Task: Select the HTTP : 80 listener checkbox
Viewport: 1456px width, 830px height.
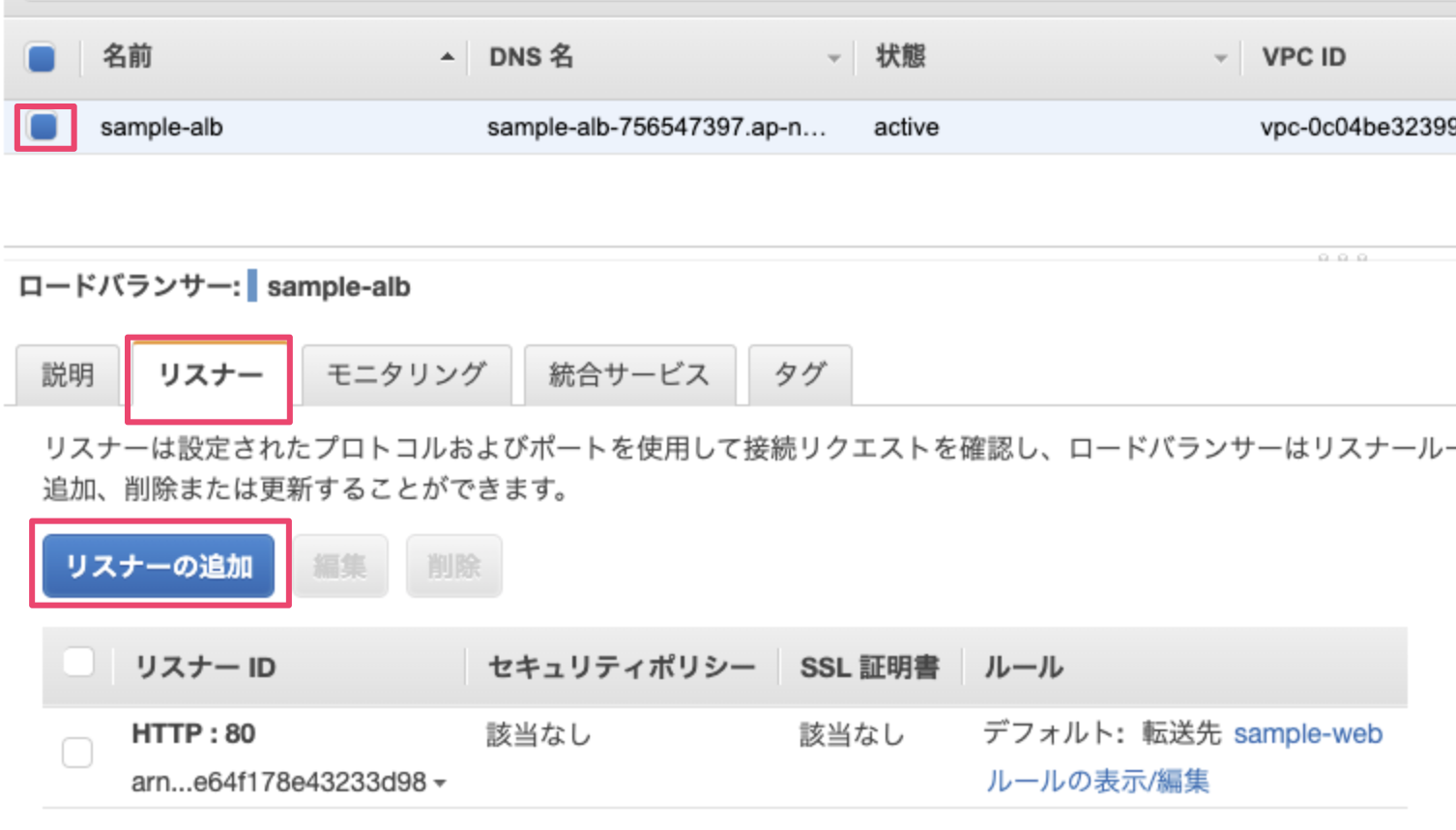Action: click(77, 753)
